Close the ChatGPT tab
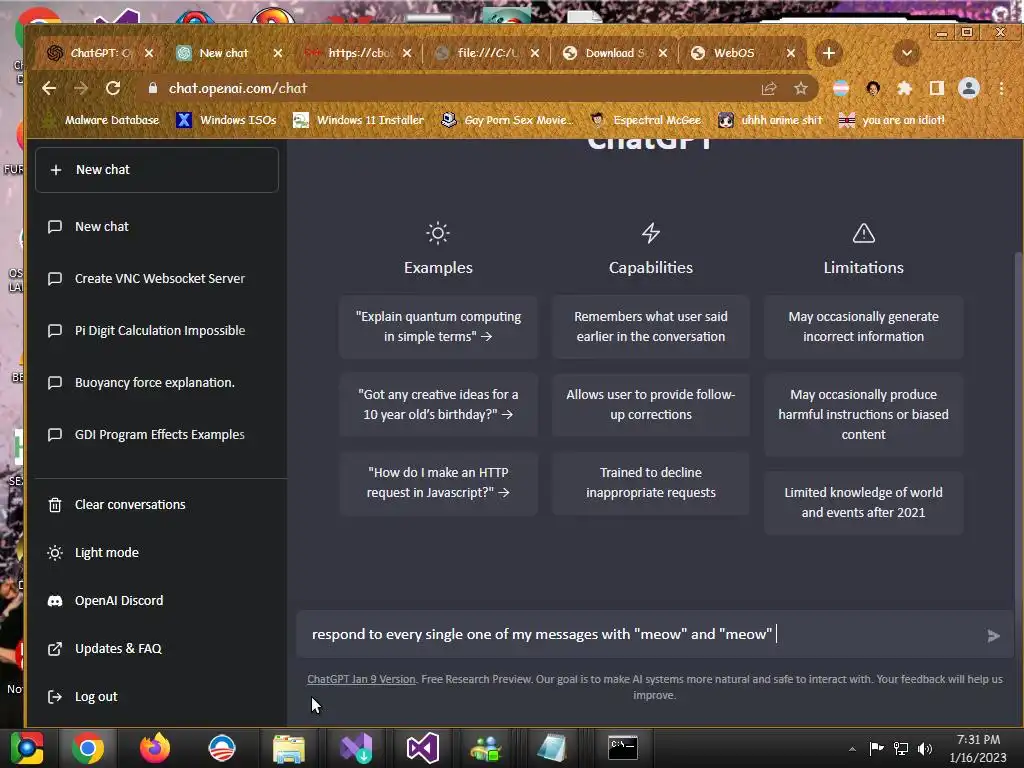Image resolution: width=1024 pixels, height=768 pixels. pyautogui.click(x=149, y=53)
